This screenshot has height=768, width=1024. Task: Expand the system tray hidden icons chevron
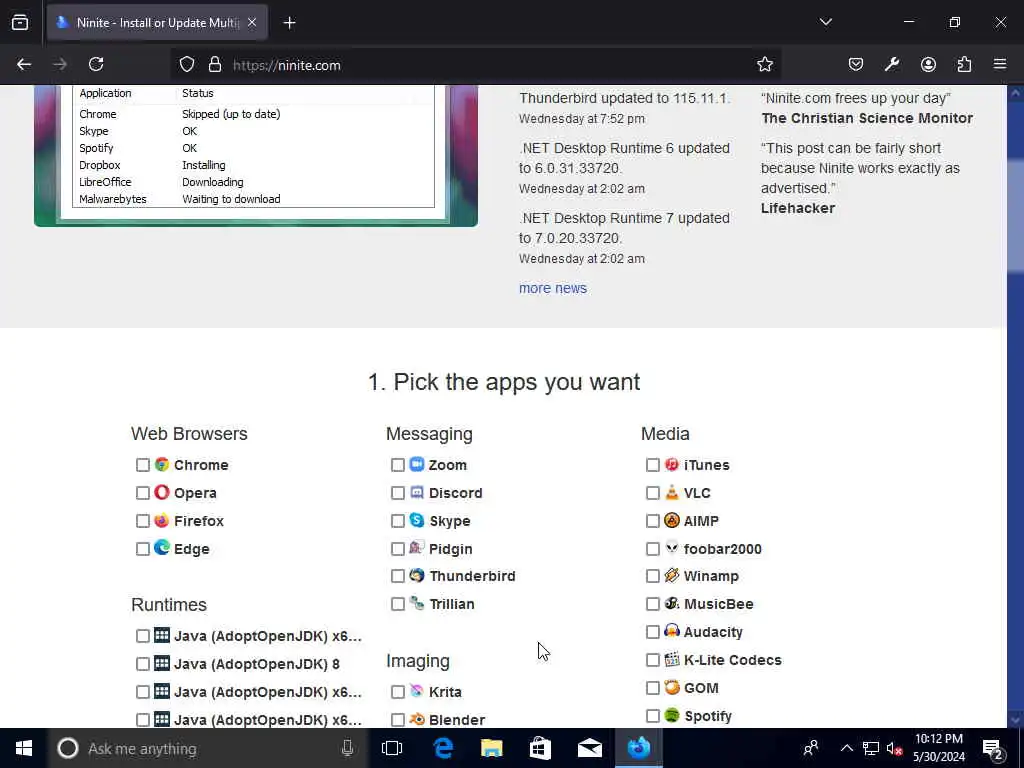[846, 748]
